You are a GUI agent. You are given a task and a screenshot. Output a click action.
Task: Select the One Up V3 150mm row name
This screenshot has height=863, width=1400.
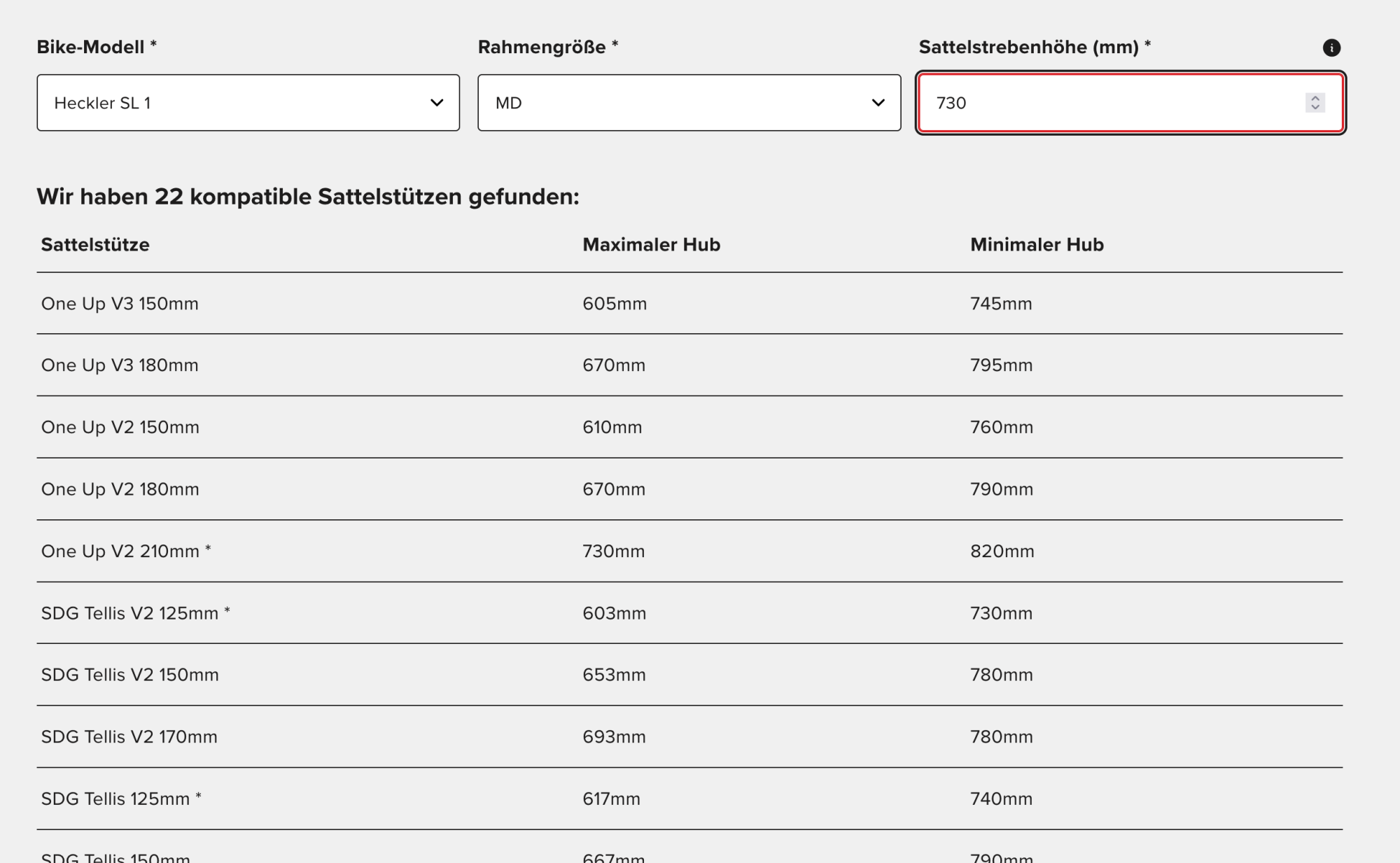[120, 304]
